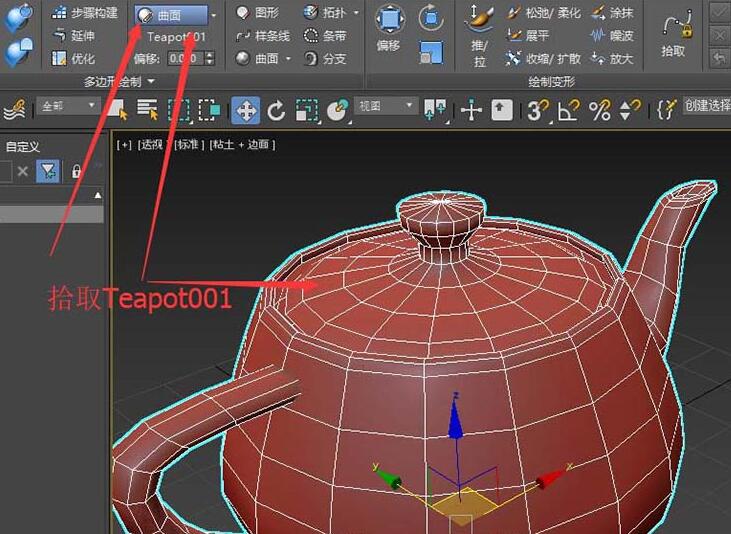The image size is (731, 534).
Task: Toggle the 3D snaps button
Action: click(538, 111)
